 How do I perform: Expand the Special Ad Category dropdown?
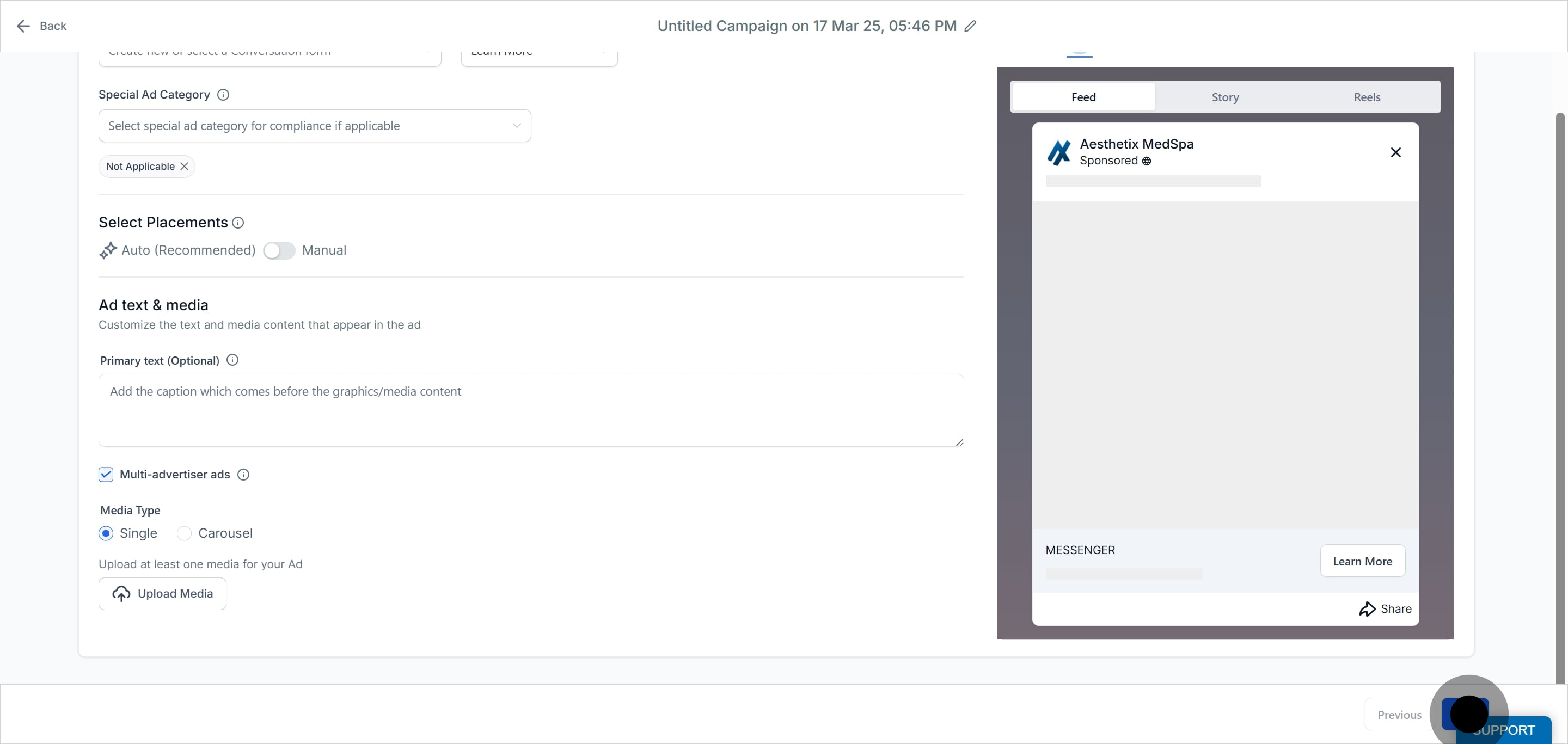(x=315, y=126)
